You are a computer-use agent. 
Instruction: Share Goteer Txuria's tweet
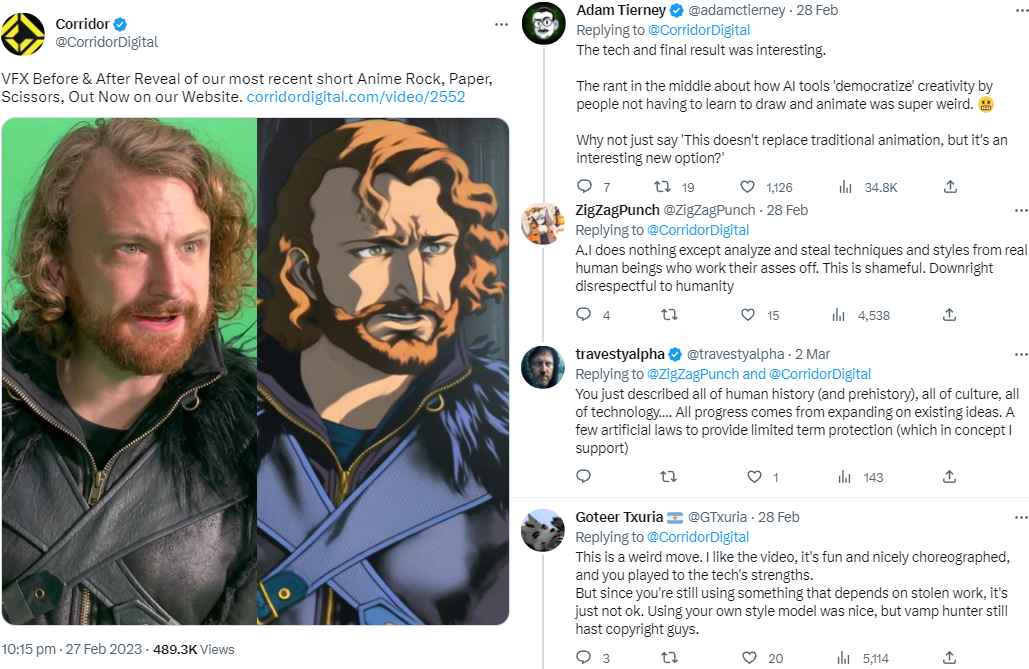(x=950, y=657)
